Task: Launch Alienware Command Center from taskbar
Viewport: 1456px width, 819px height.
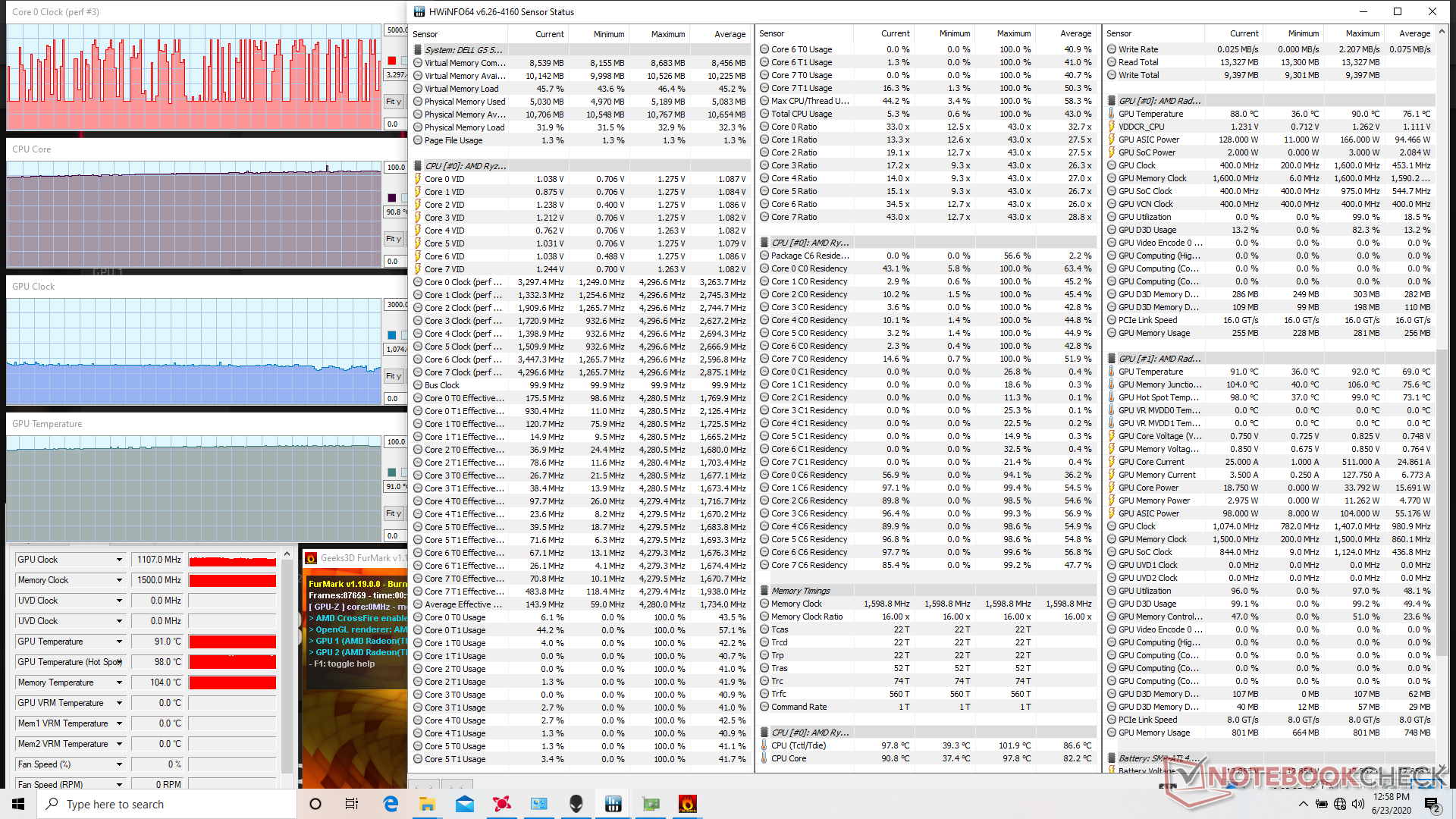Action: coord(576,804)
